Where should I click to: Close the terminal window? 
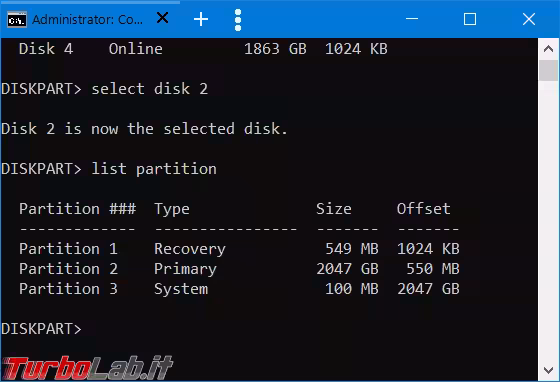(529, 19)
